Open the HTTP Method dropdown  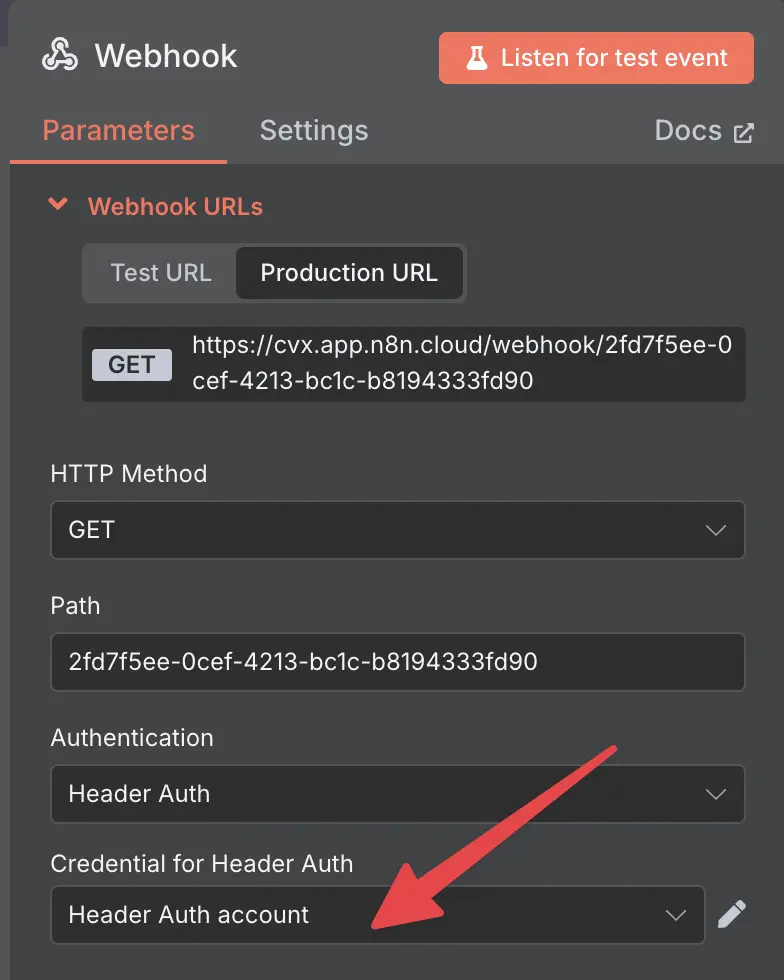click(x=398, y=529)
